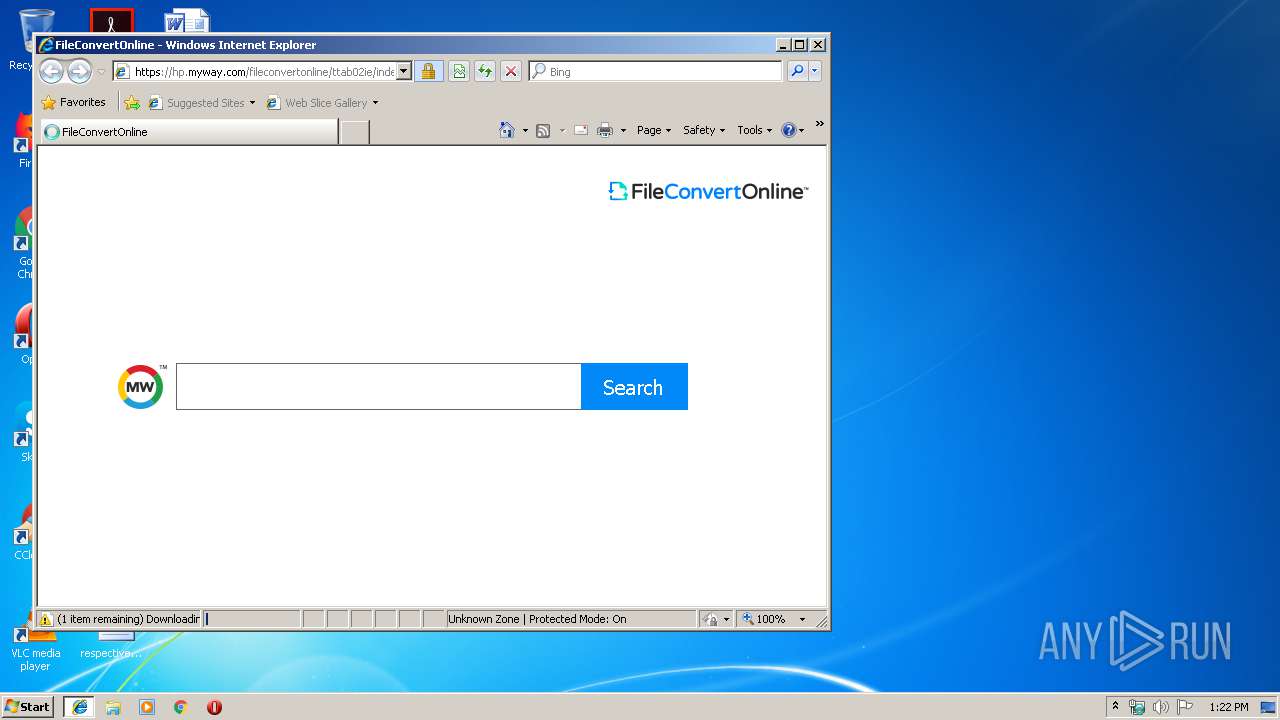Click the Action Center flag icon
Screen dimensions: 1280x720
click(x=1184, y=707)
